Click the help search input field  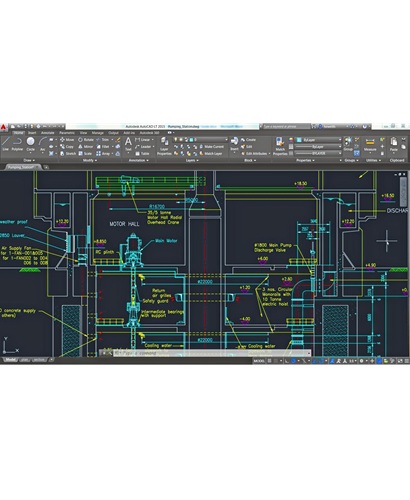pyautogui.click(x=286, y=127)
